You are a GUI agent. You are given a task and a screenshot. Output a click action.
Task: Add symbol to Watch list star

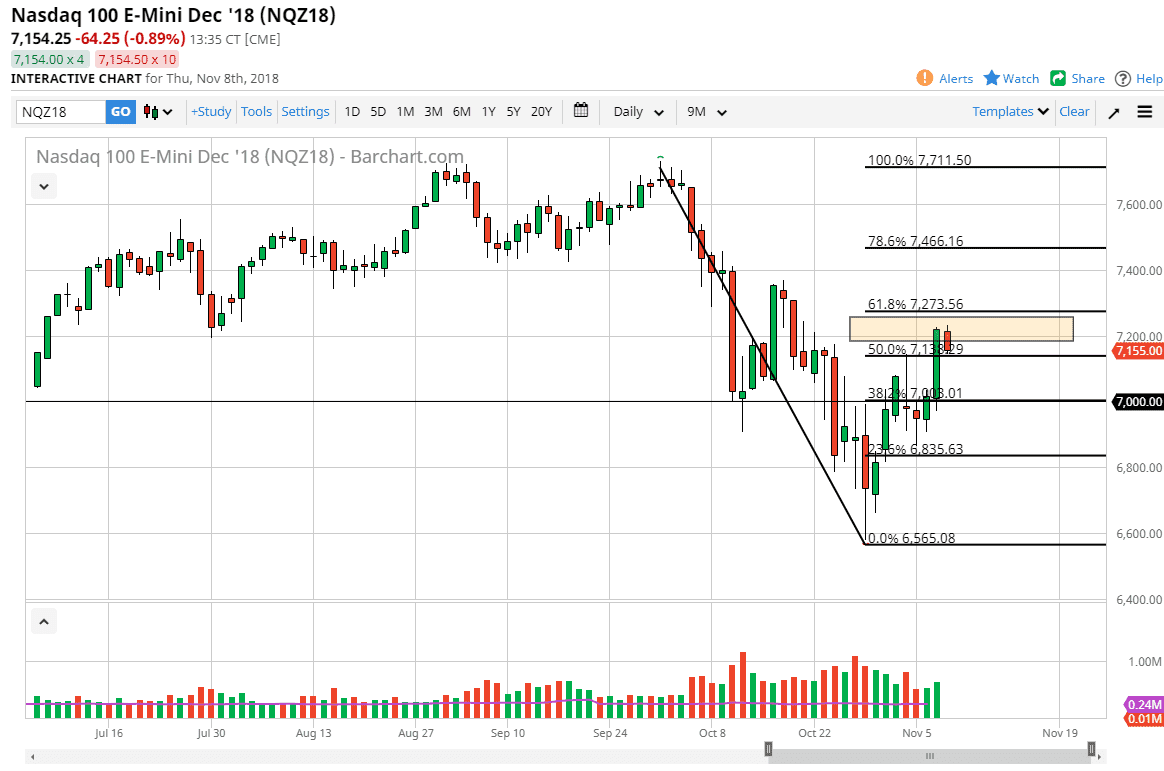992,78
